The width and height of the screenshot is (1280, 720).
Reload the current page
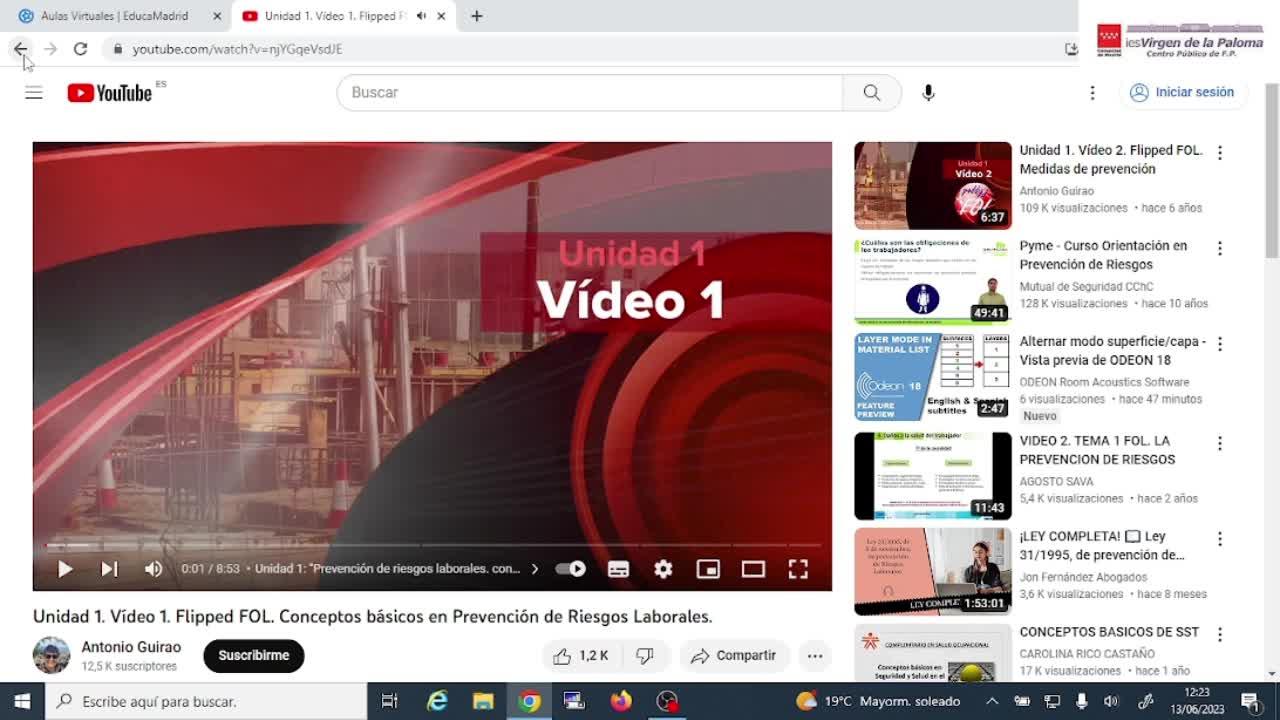click(80, 49)
